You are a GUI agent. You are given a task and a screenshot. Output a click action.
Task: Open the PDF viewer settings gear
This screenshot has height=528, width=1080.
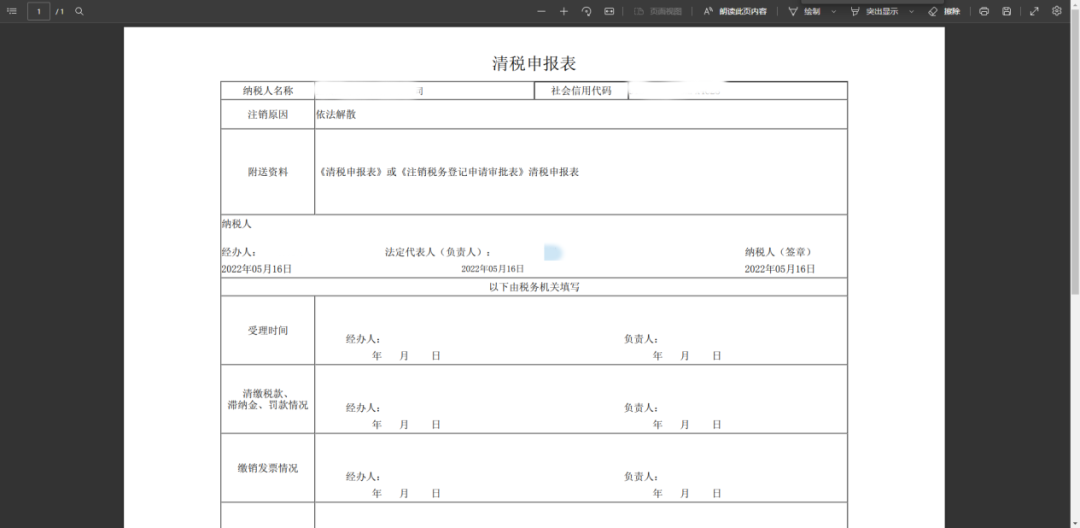(x=1057, y=11)
